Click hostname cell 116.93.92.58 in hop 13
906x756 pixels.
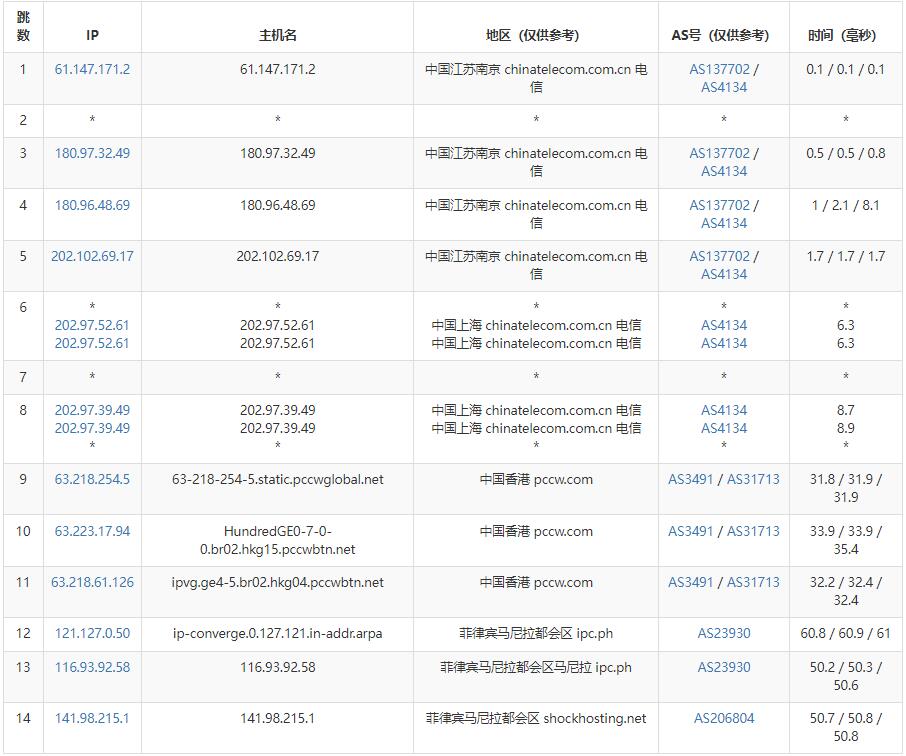277,667
